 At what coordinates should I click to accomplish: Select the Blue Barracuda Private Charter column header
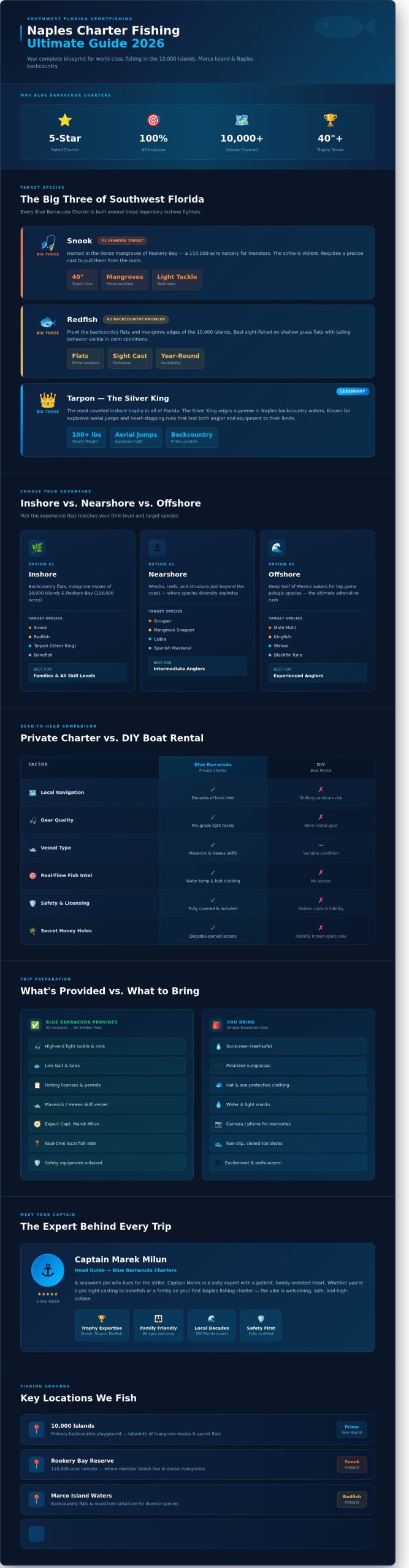[x=213, y=767]
